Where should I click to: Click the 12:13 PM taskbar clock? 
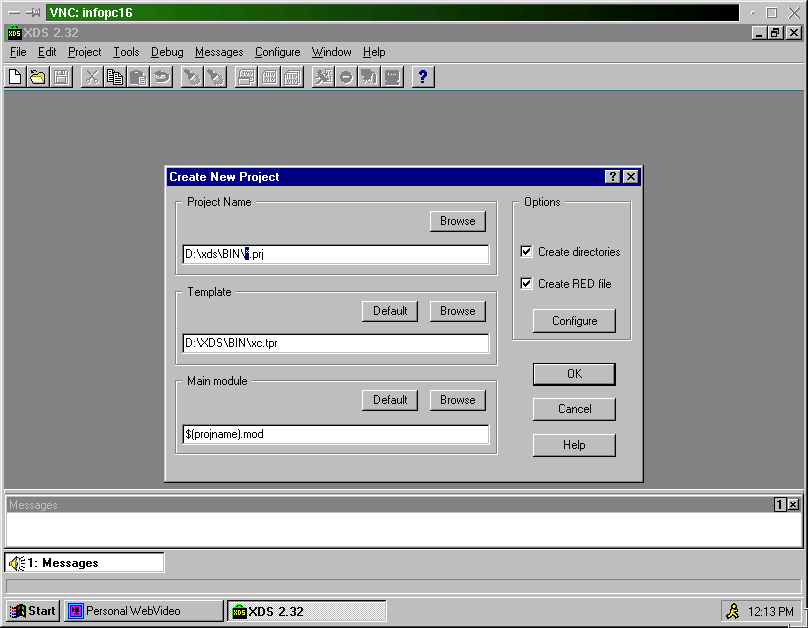pyautogui.click(x=770, y=612)
